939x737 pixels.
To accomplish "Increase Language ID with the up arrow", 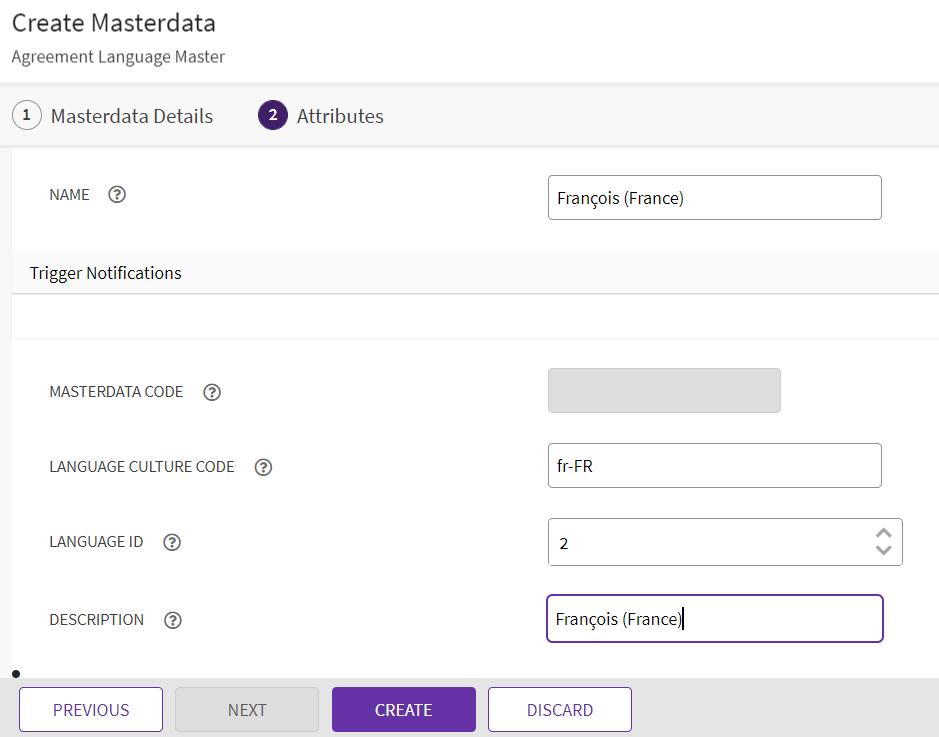I will pos(883,534).
